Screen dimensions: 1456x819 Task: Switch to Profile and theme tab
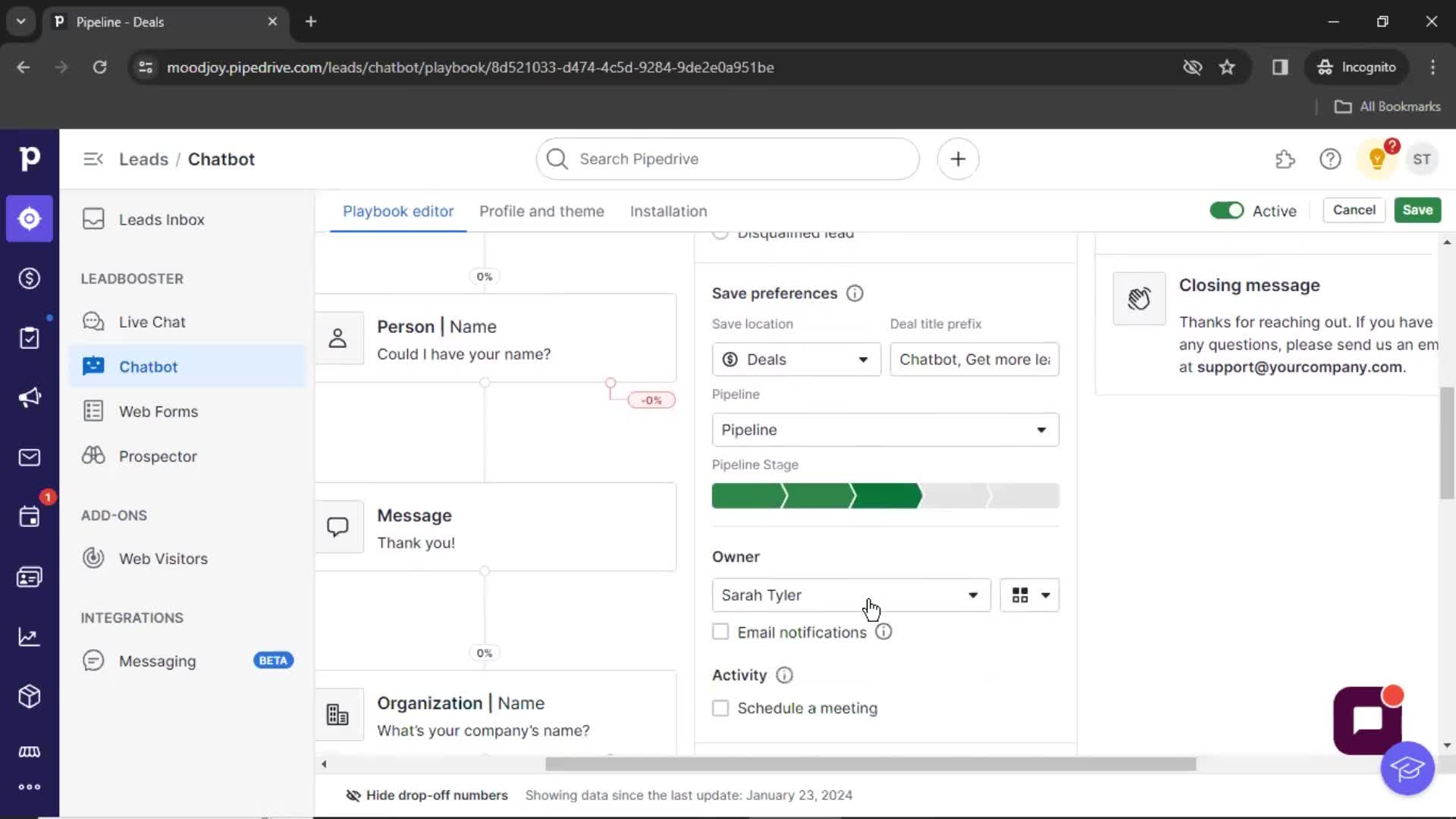point(541,211)
